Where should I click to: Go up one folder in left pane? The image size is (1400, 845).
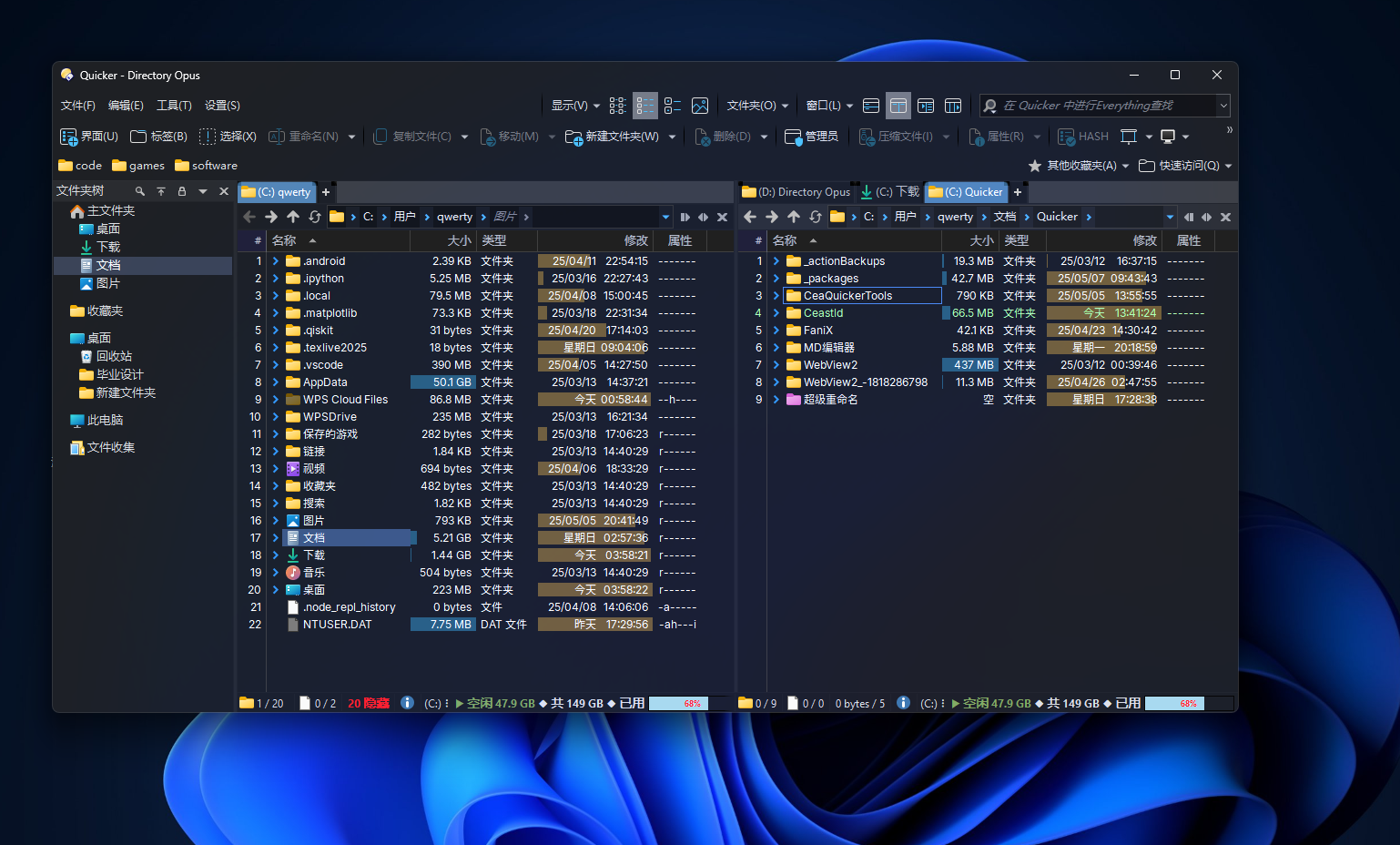coord(293,217)
